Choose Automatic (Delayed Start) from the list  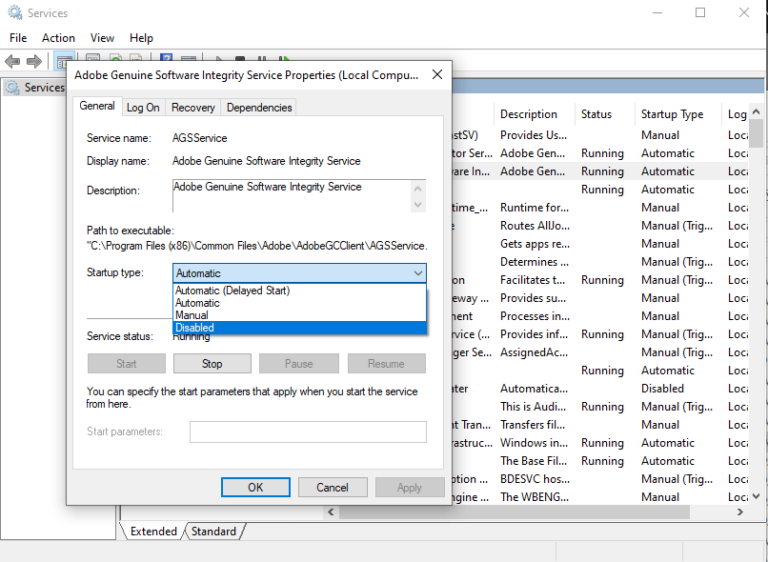(300, 291)
